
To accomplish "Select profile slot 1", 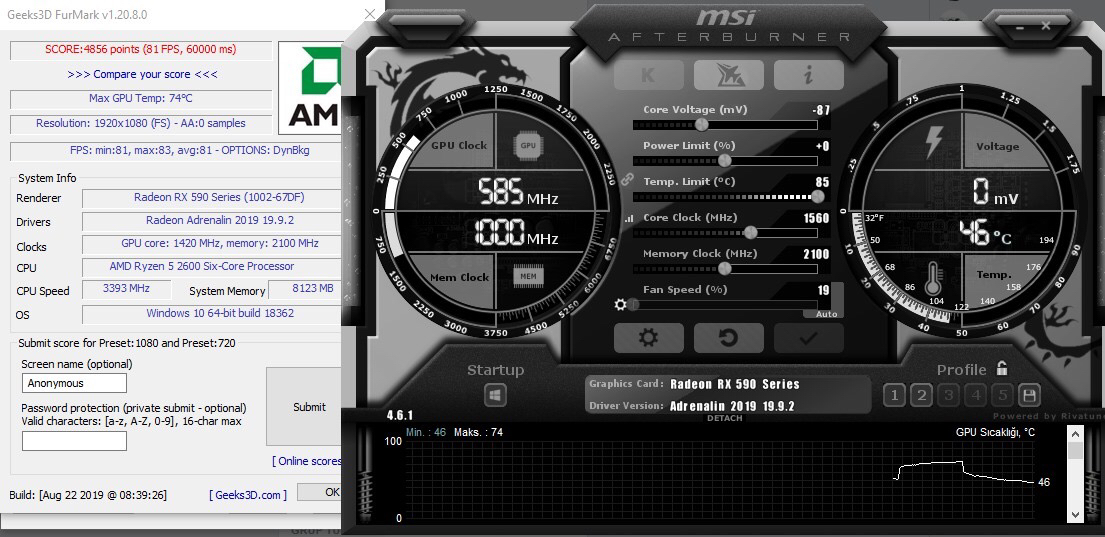I will click(894, 395).
